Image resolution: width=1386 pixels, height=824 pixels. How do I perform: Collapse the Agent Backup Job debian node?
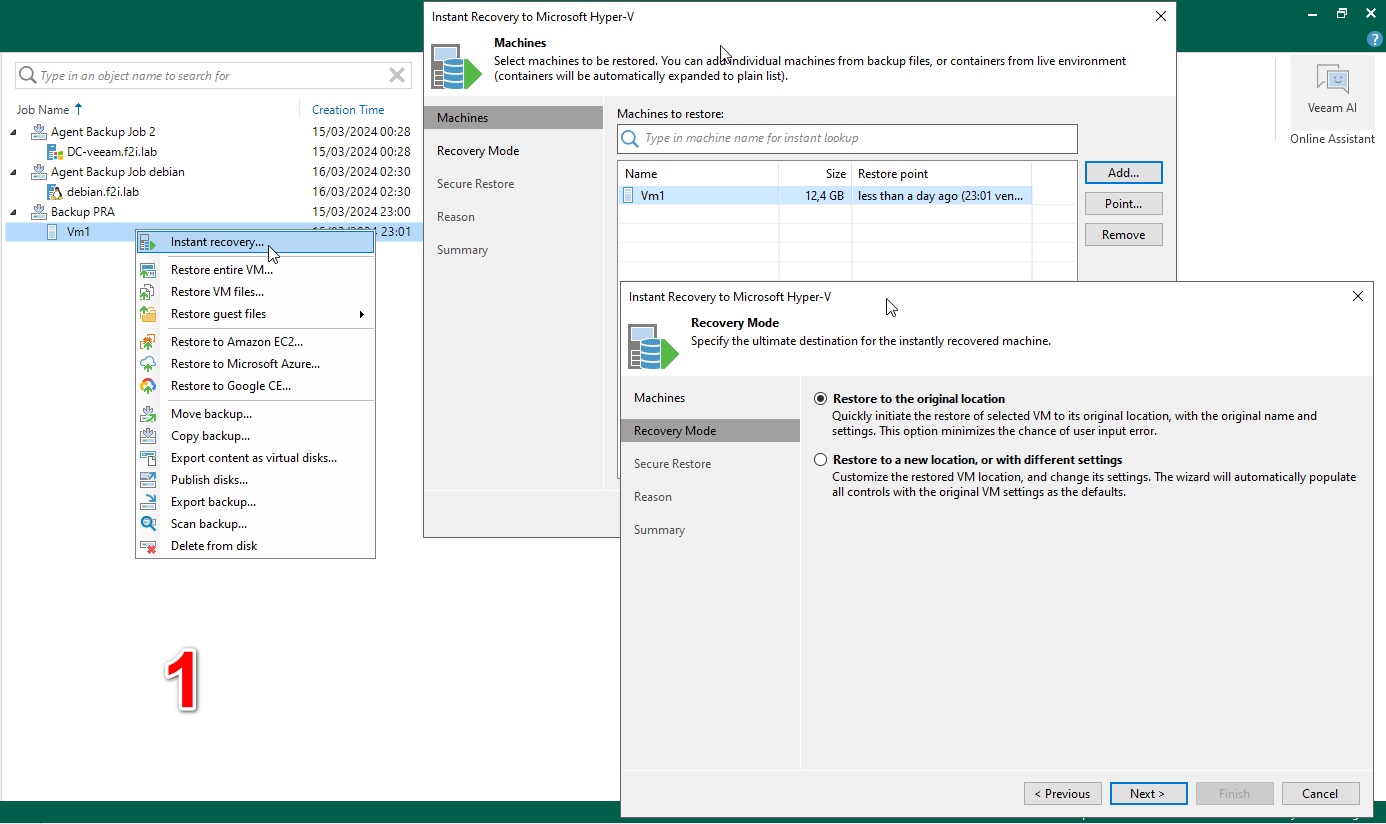pos(14,172)
